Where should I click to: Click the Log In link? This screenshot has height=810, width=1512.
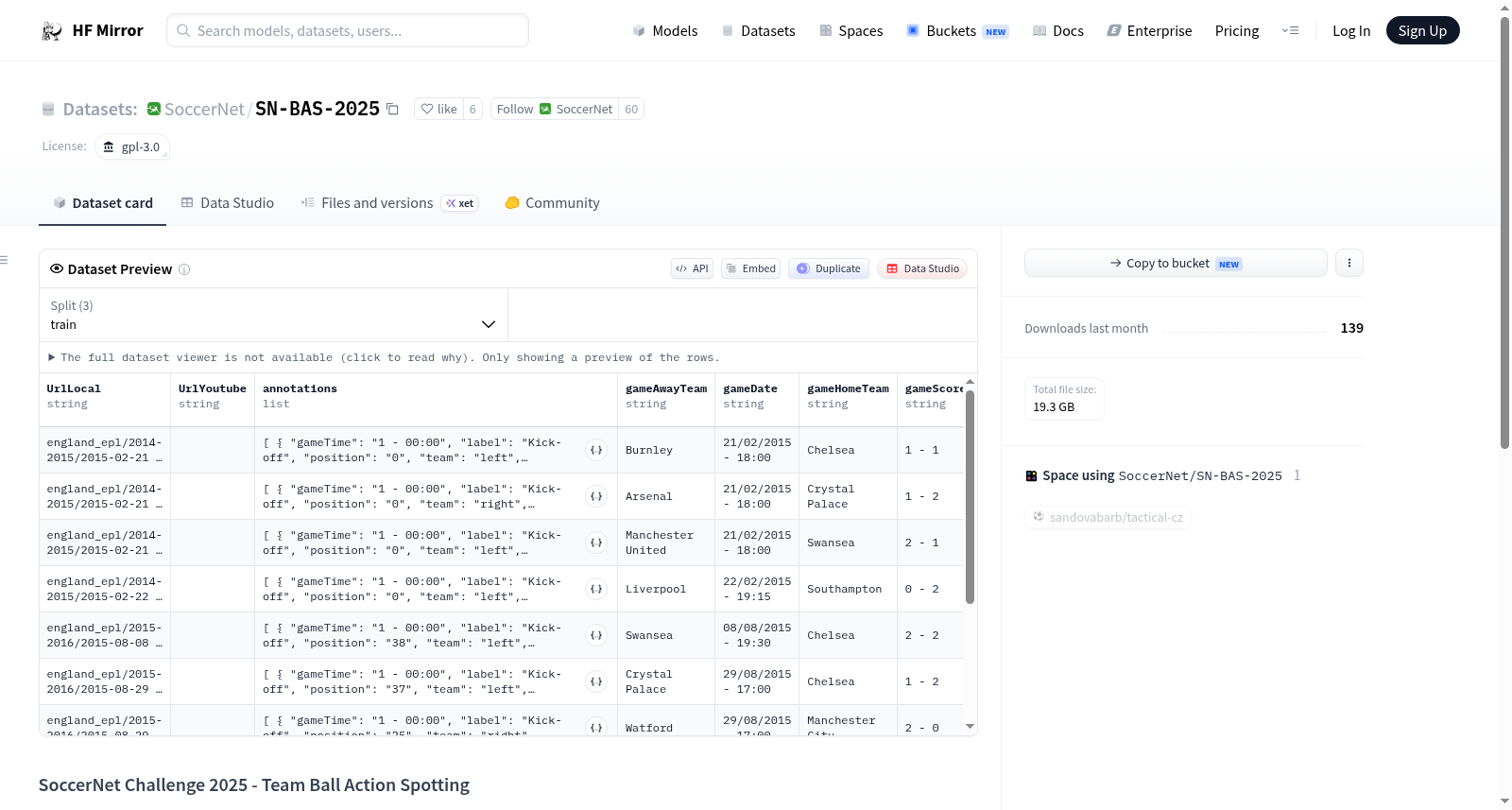coord(1351,31)
